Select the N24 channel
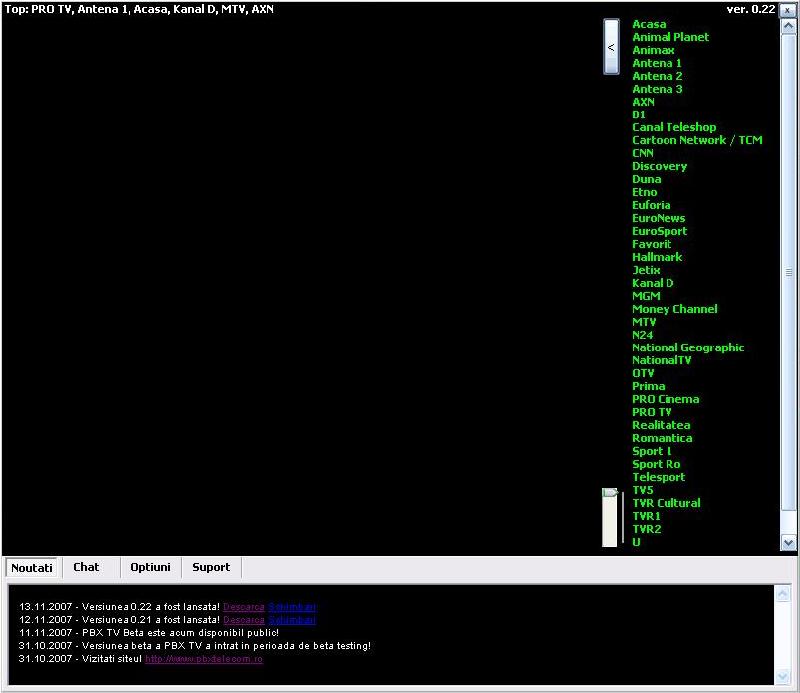 (642, 335)
